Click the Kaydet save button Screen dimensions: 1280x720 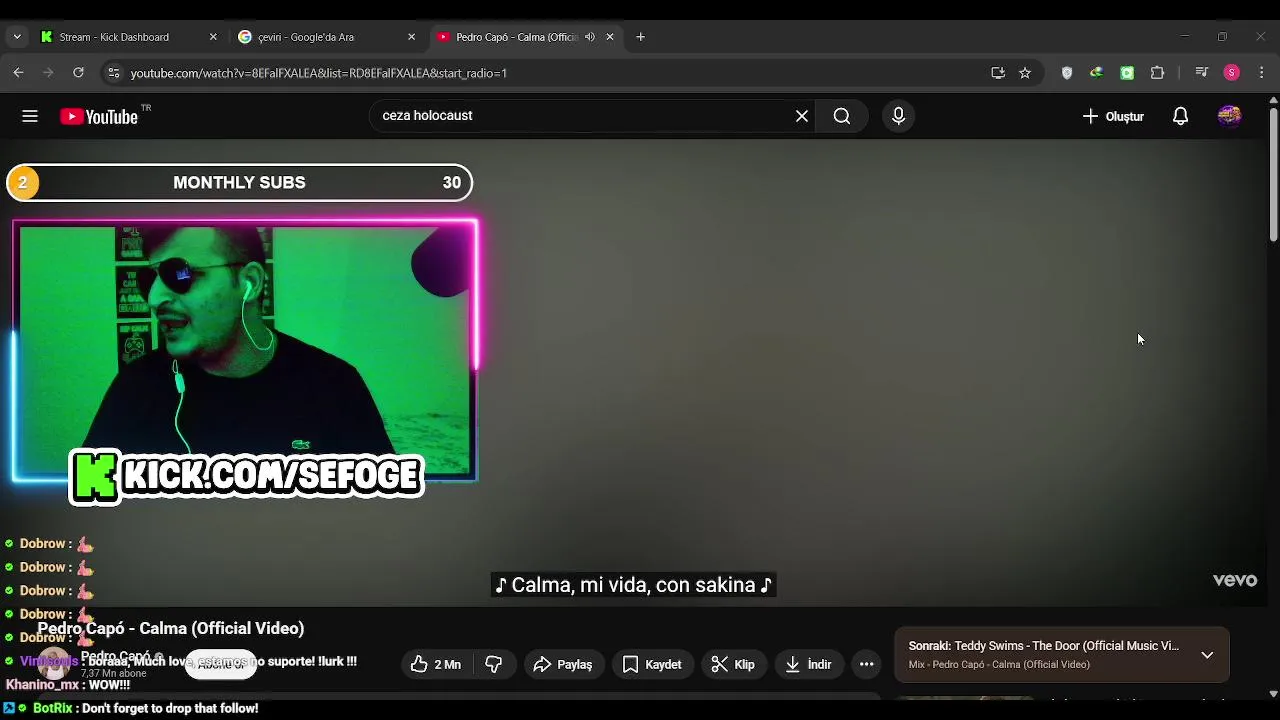652,664
